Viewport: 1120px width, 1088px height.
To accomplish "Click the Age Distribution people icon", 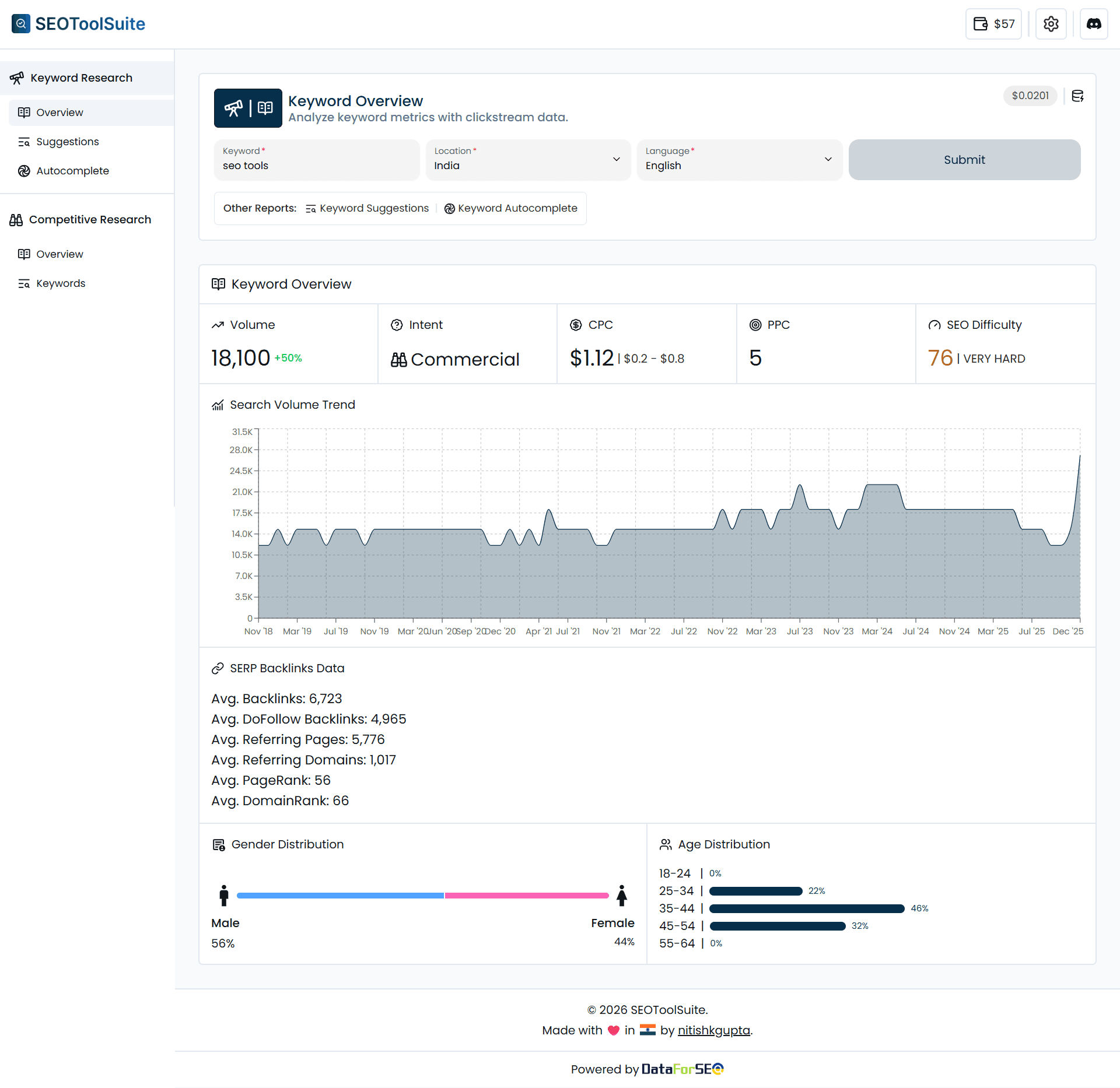I will tap(666, 845).
